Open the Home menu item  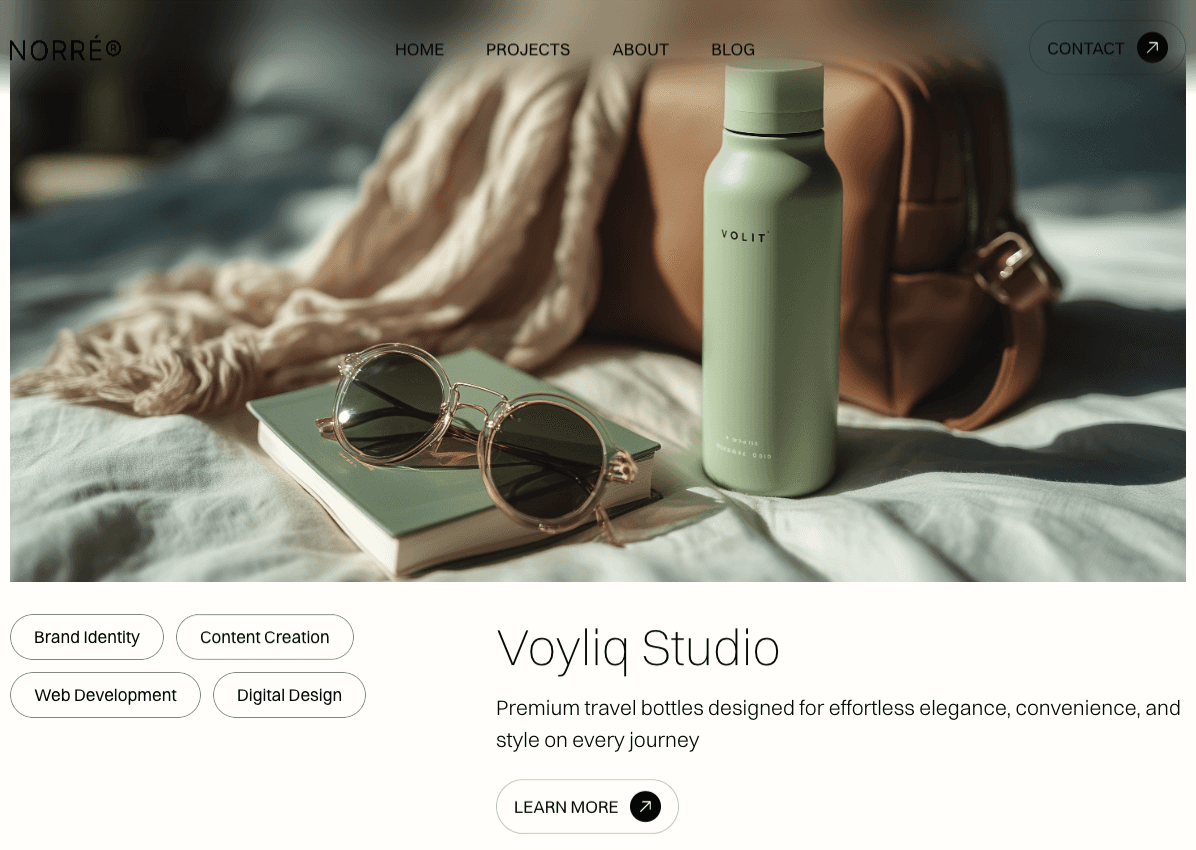click(x=420, y=50)
